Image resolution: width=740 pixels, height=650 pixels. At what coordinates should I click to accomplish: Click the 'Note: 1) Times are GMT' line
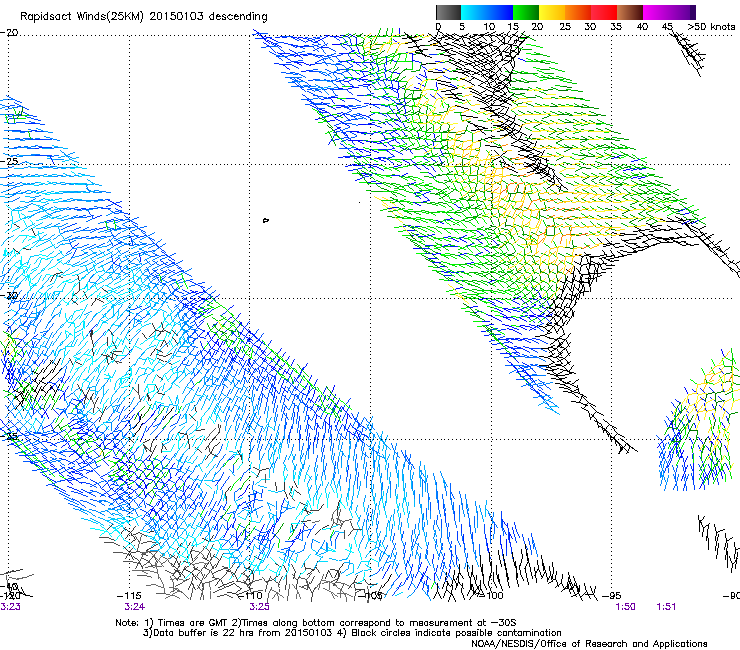click(315, 623)
